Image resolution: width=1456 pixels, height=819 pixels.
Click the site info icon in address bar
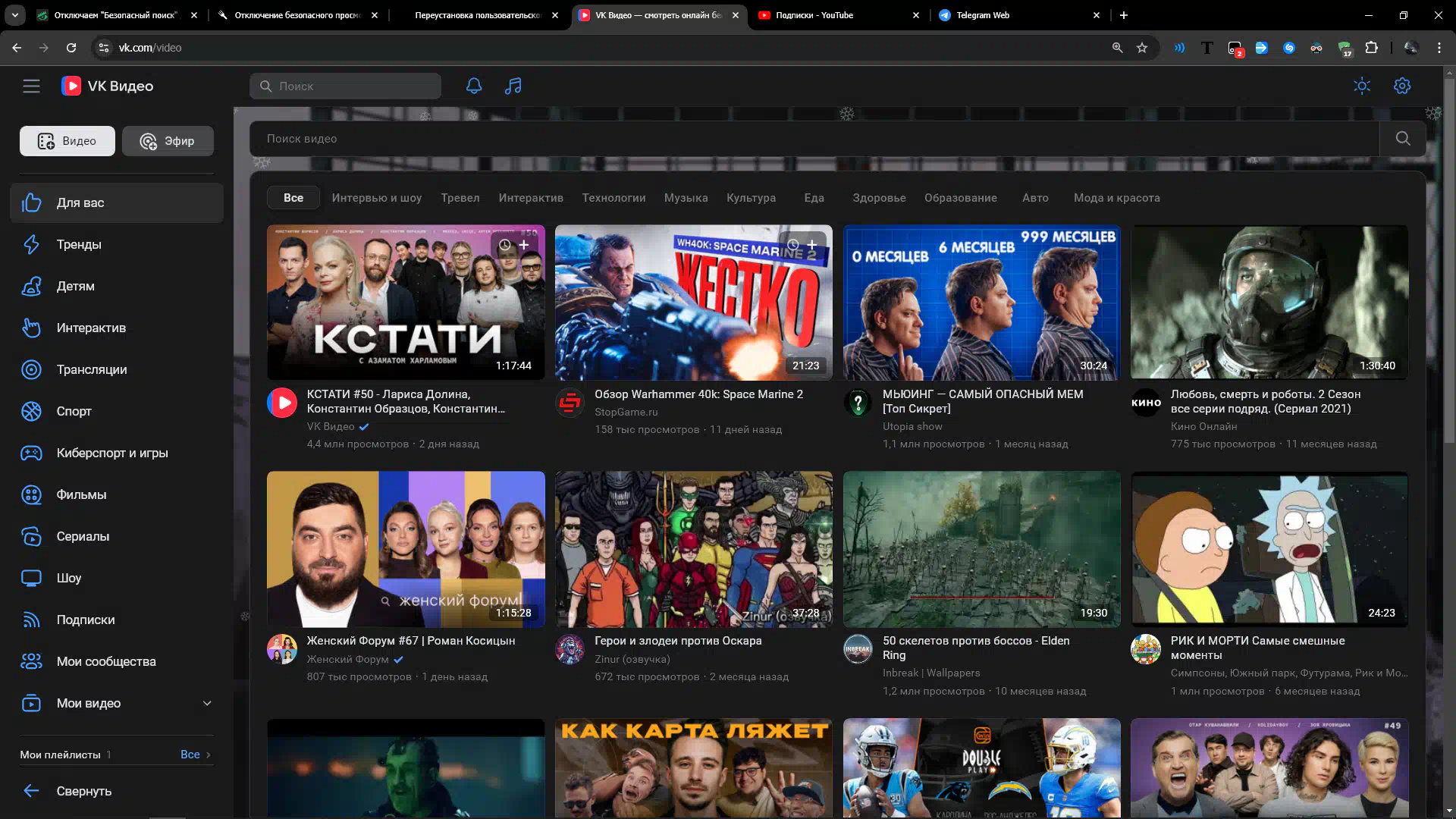104,48
